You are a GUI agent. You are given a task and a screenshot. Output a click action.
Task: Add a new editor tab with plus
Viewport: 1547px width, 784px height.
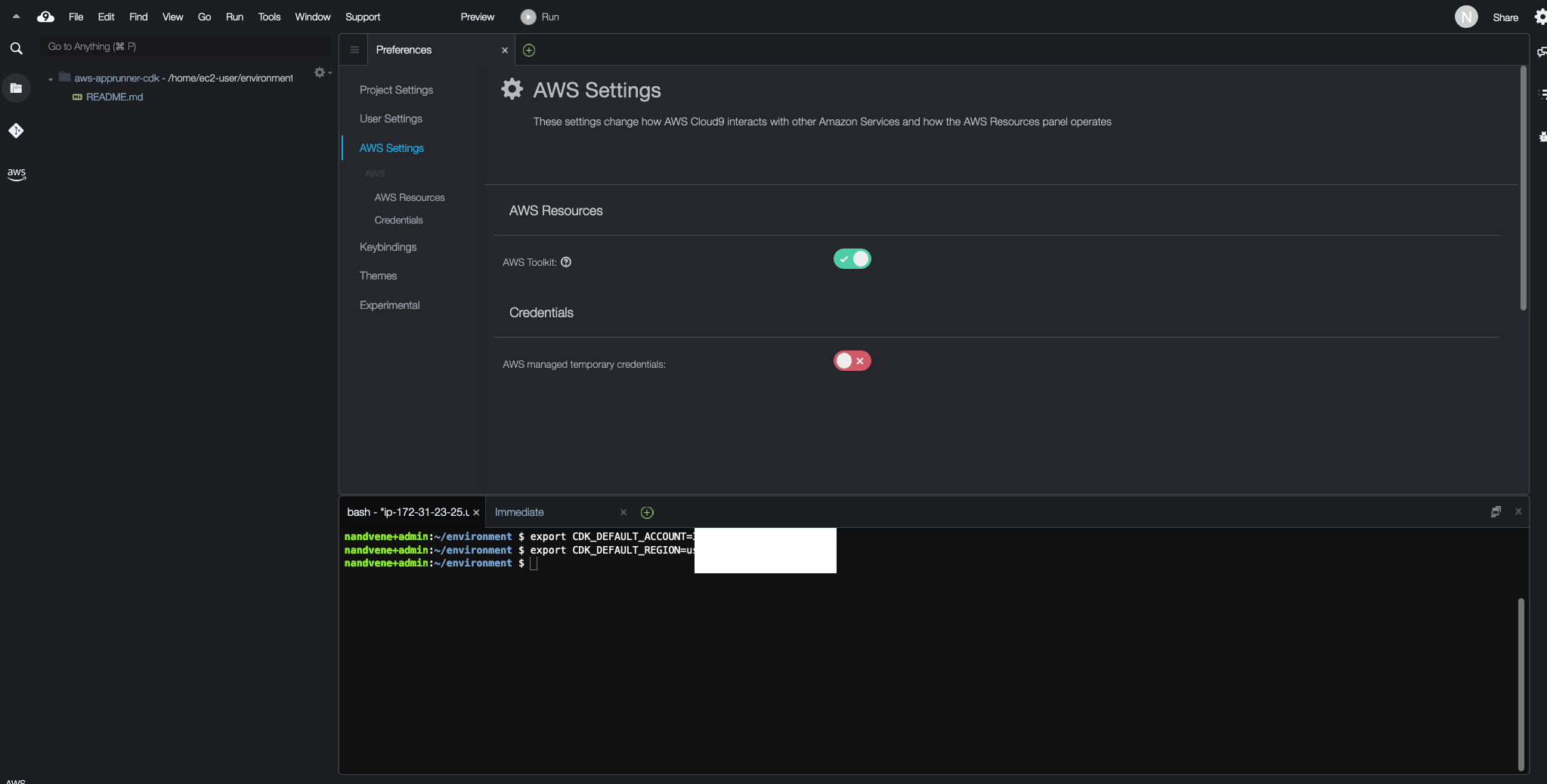(529, 50)
